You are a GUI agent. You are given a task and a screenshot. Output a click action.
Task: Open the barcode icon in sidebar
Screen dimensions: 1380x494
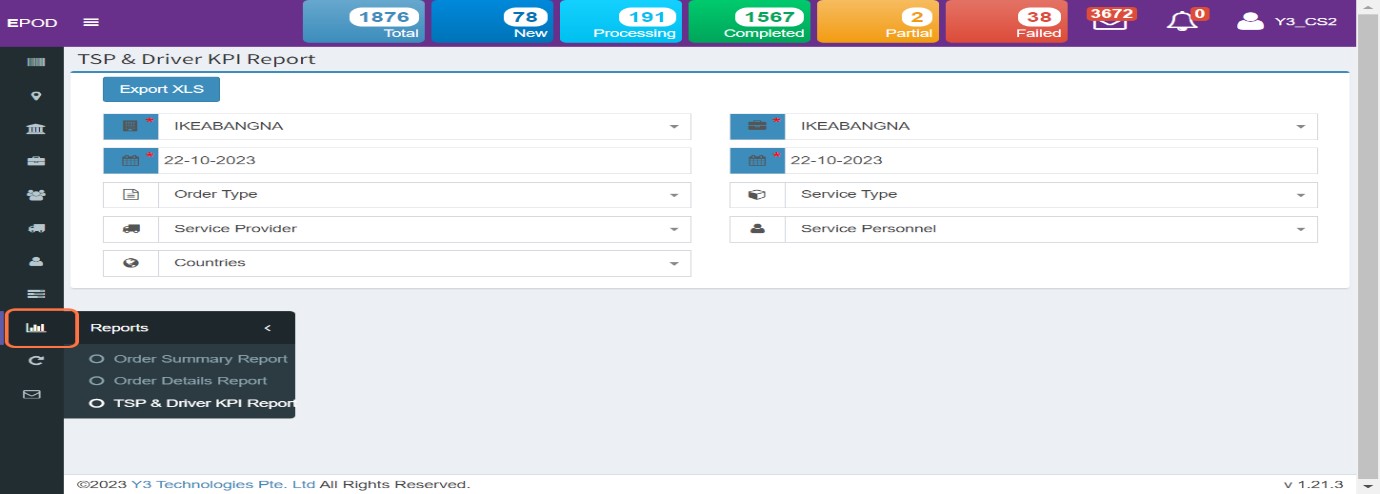(36, 62)
